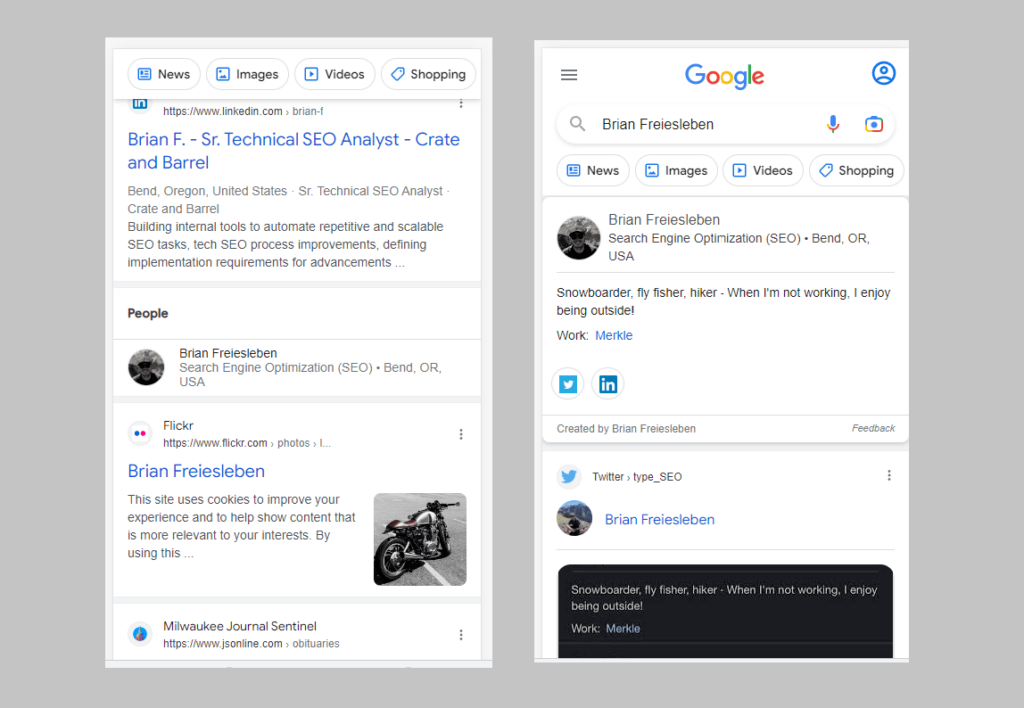
Task: Switch to the Shopping tab
Action: pos(856,170)
